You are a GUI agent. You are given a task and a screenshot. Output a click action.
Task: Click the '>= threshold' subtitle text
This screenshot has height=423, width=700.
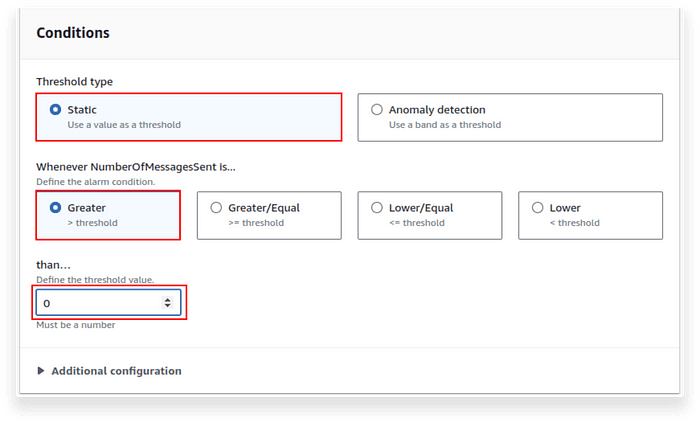click(x=256, y=223)
